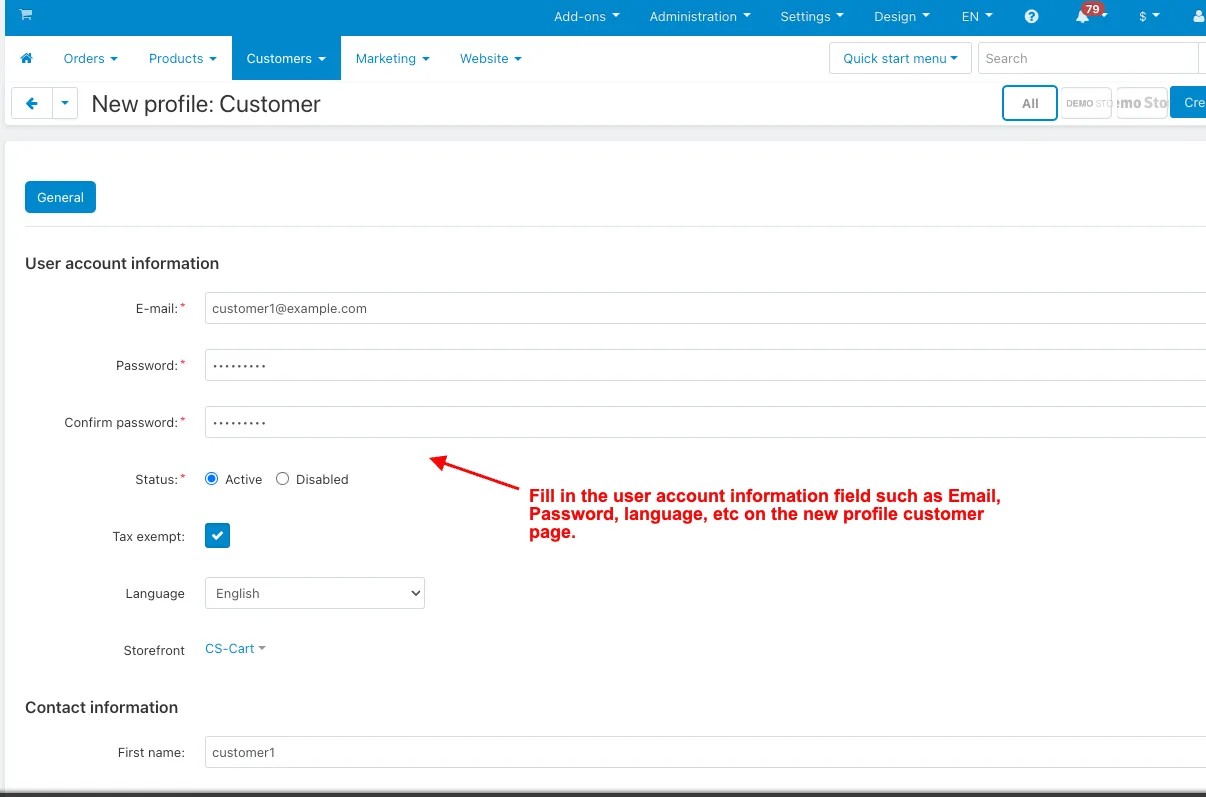Open the Website menu
Screen dimensions: 1206x797
tap(491, 59)
